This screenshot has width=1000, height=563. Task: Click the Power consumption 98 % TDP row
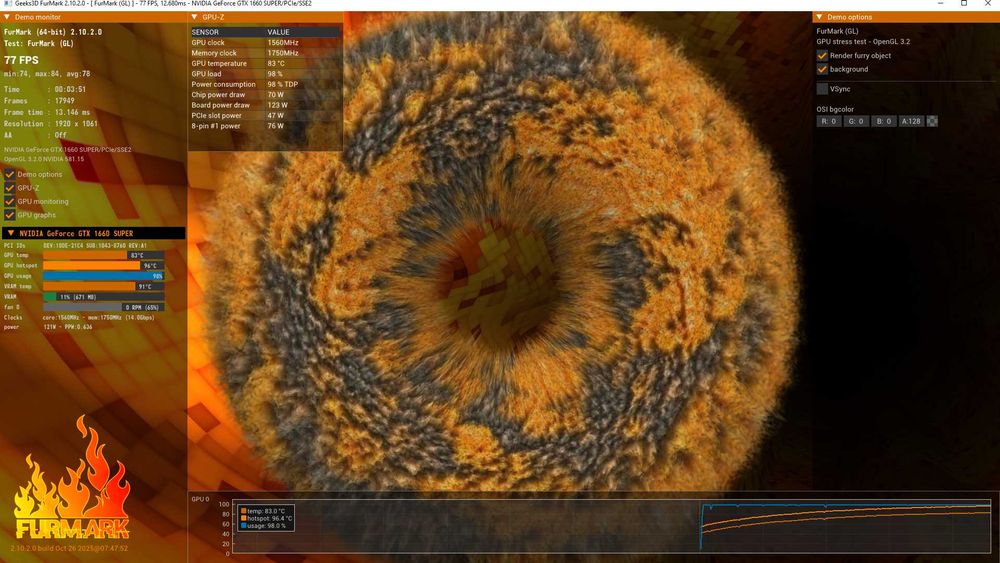(265, 84)
